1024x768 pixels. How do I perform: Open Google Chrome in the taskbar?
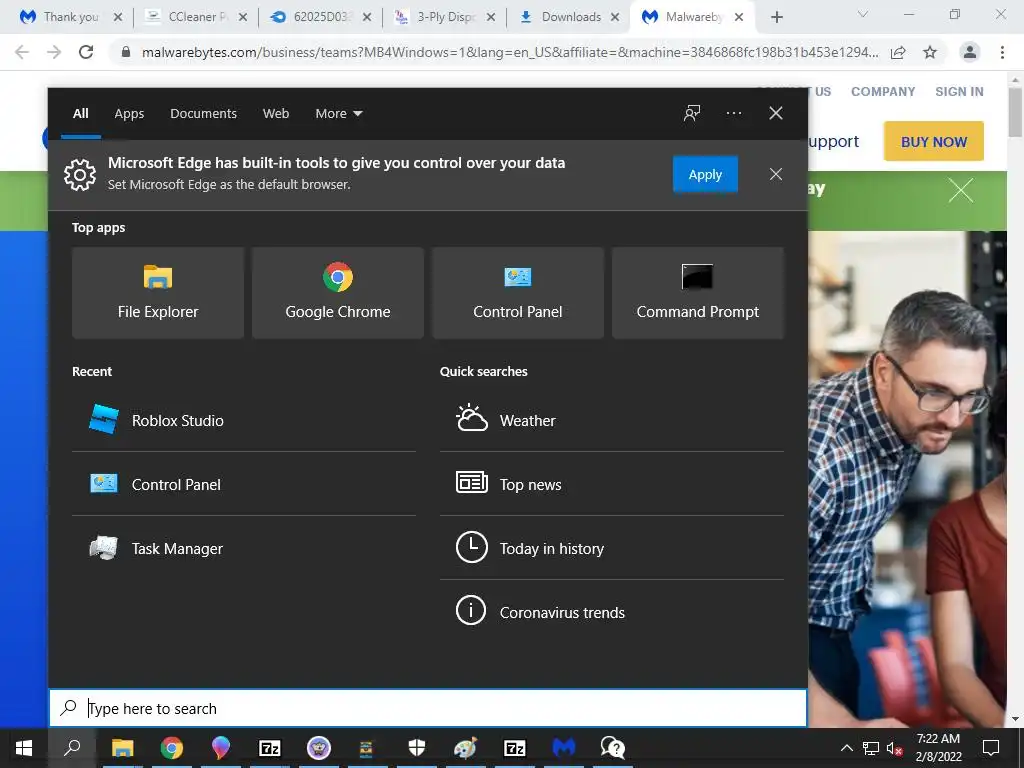172,748
